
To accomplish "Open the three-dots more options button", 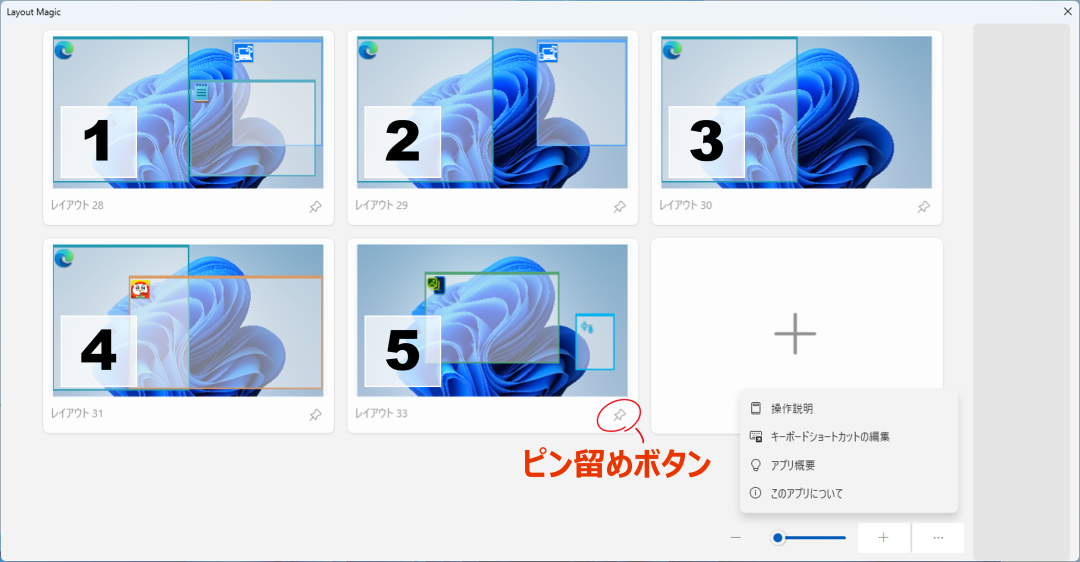I will [938, 538].
